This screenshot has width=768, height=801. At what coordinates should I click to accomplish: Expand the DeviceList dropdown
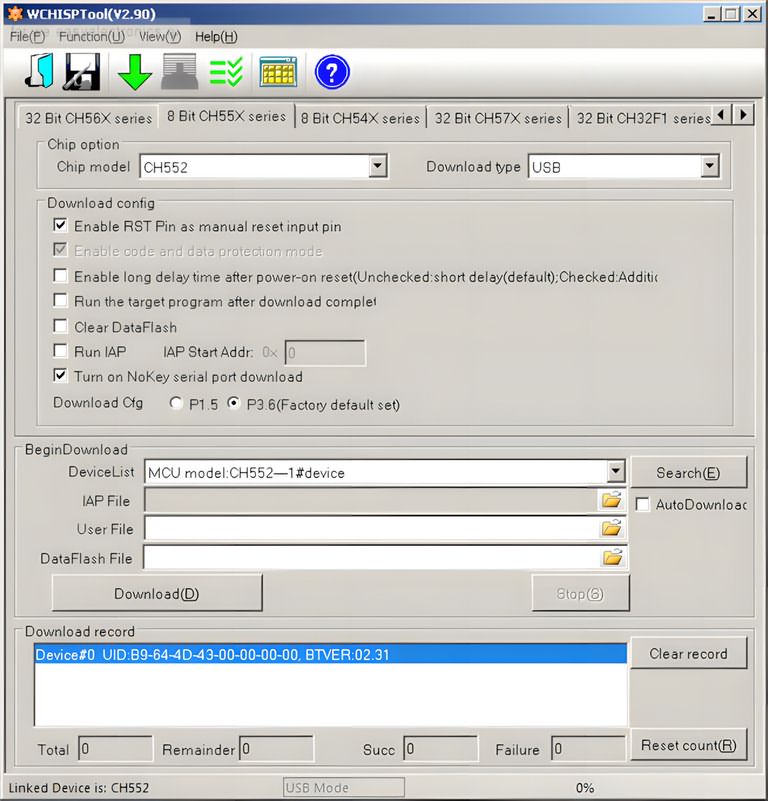point(616,472)
